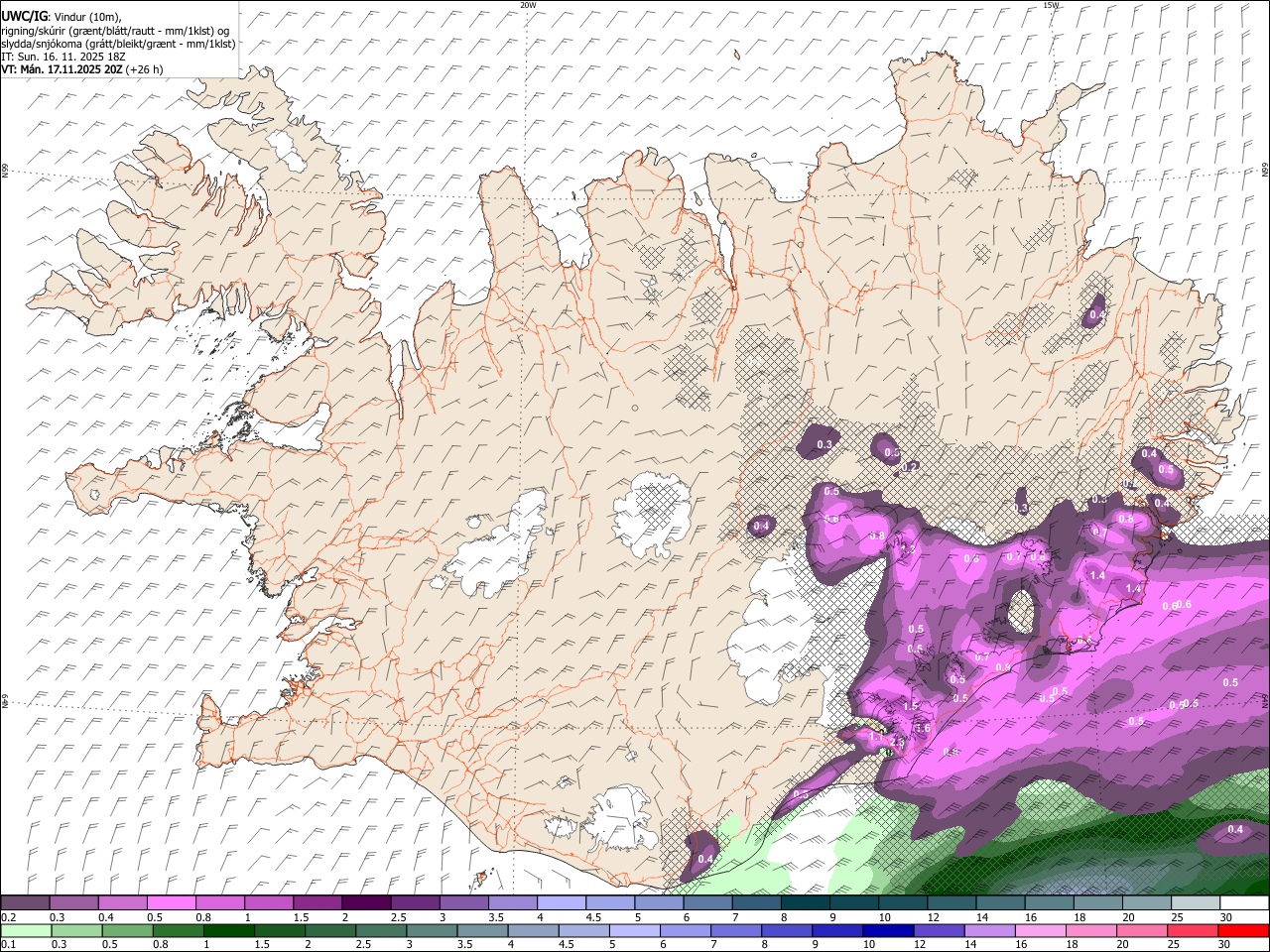
Task: Click the 0.5–0.8 medium green swatch in green legend row
Action: [x=128, y=930]
